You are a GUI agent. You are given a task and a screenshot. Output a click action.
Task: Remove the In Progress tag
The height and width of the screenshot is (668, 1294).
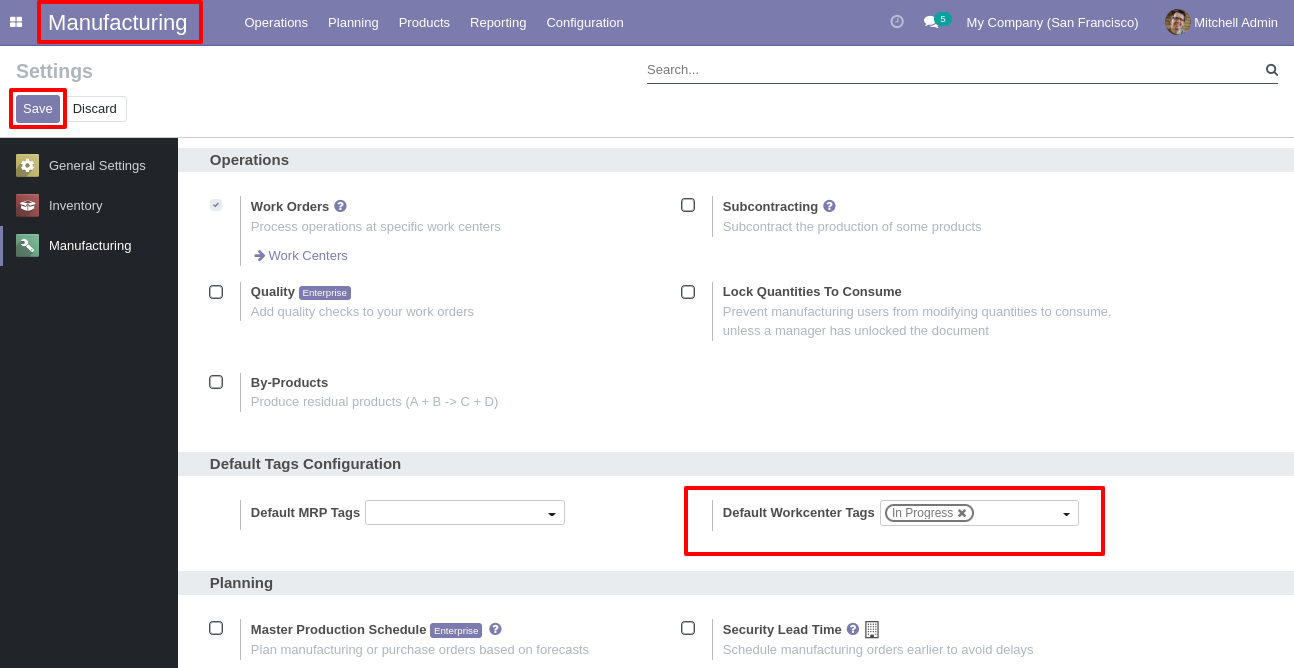coord(962,513)
